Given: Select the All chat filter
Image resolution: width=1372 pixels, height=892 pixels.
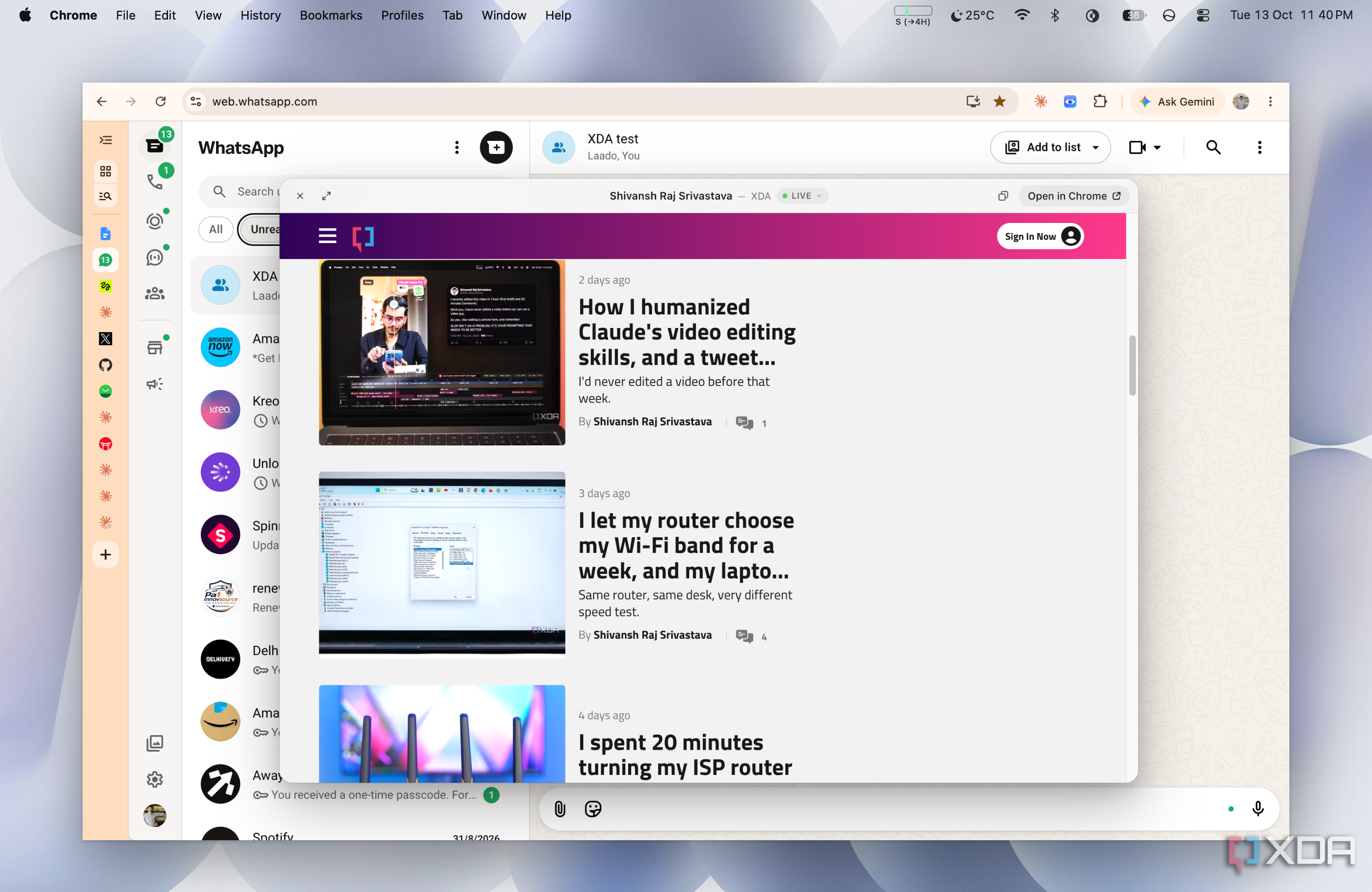Looking at the screenshot, I should tap(216, 230).
